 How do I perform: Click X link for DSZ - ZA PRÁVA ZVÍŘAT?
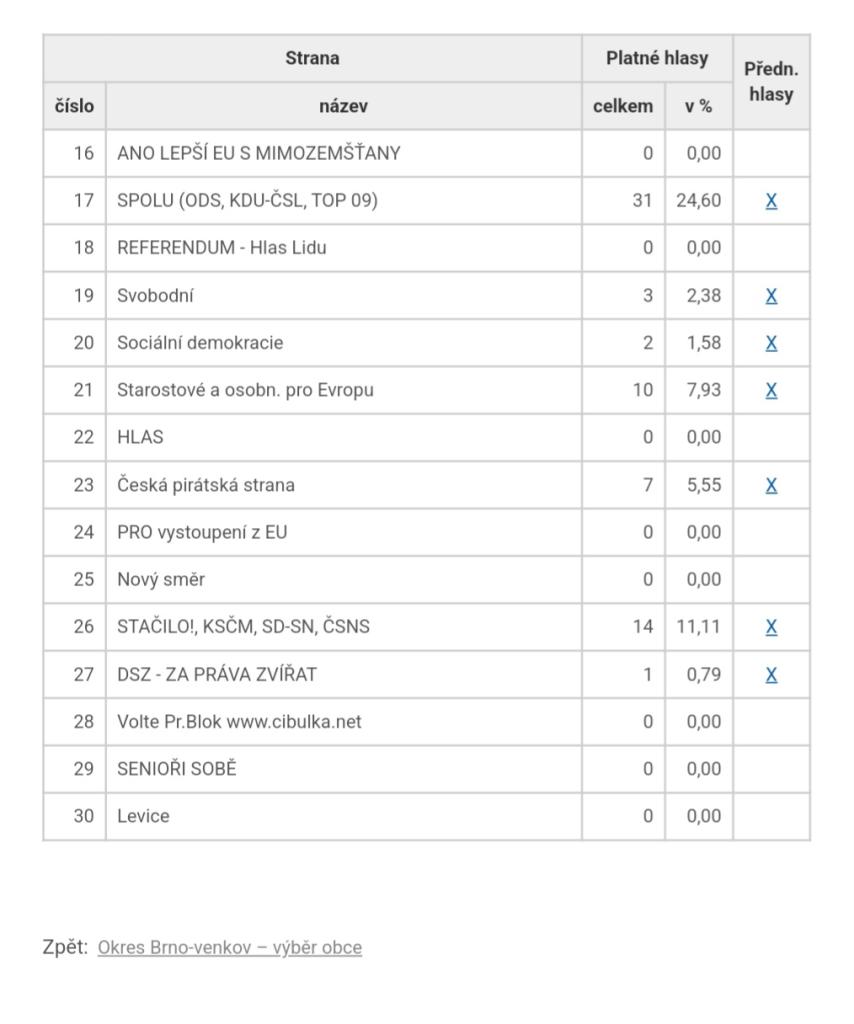click(x=771, y=675)
